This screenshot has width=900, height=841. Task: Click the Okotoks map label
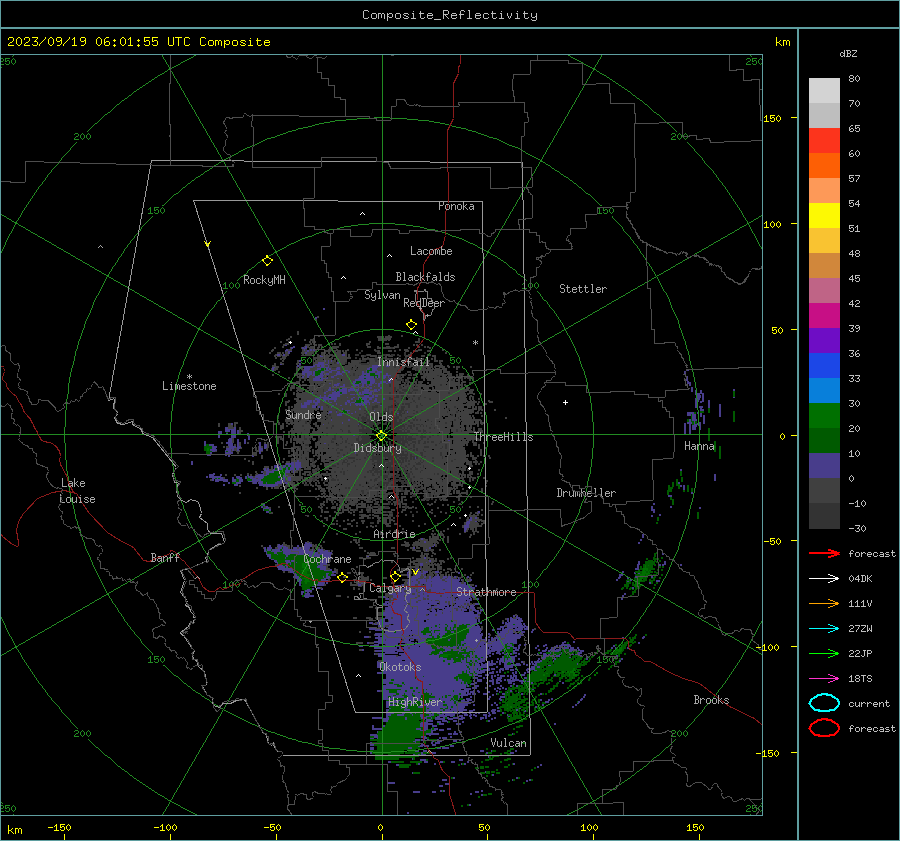click(400, 667)
